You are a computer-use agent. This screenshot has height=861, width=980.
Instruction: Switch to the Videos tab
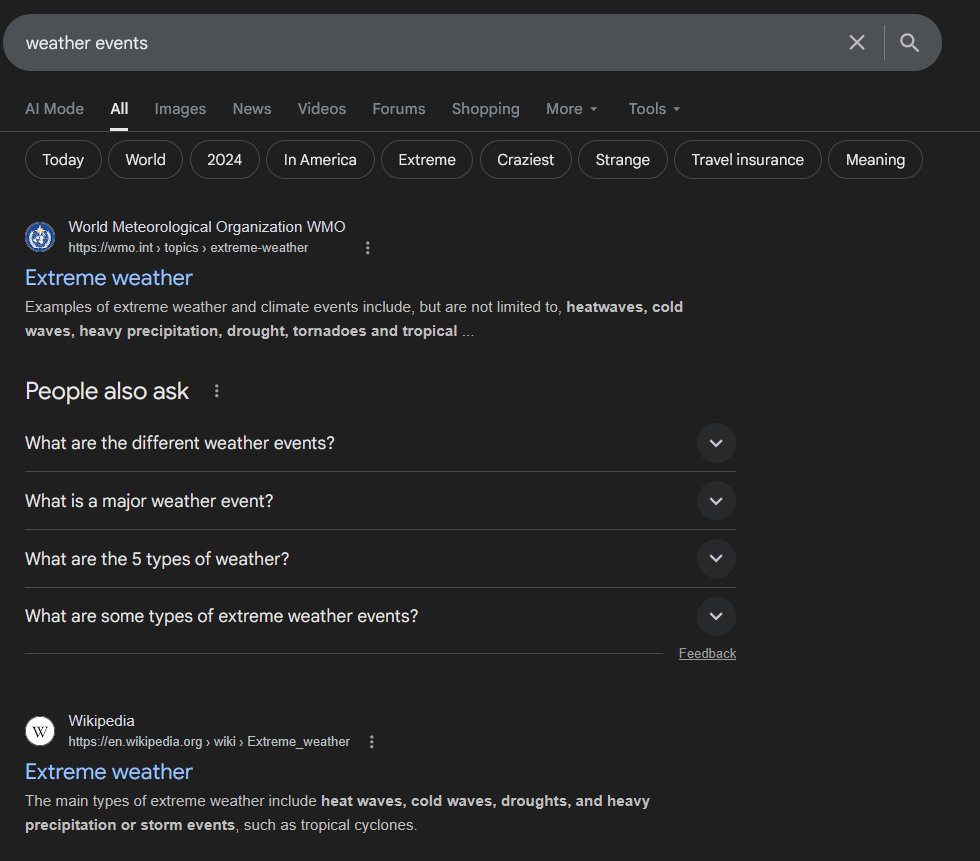tap(322, 109)
